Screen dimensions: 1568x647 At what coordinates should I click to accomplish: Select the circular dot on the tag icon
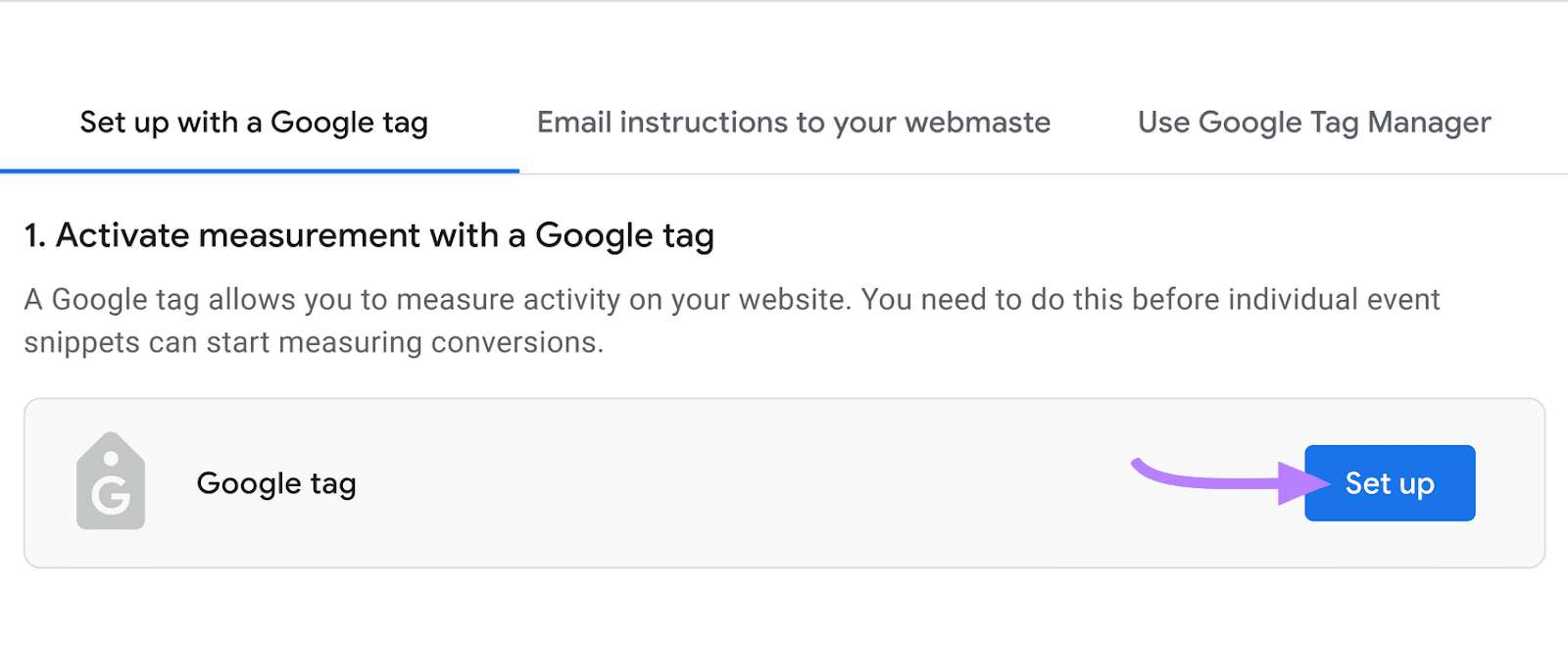click(110, 457)
